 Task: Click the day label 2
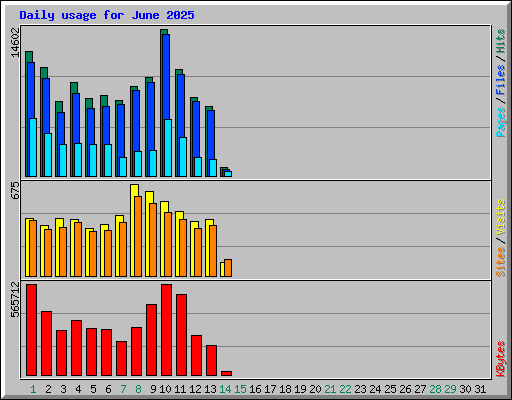coord(48,389)
